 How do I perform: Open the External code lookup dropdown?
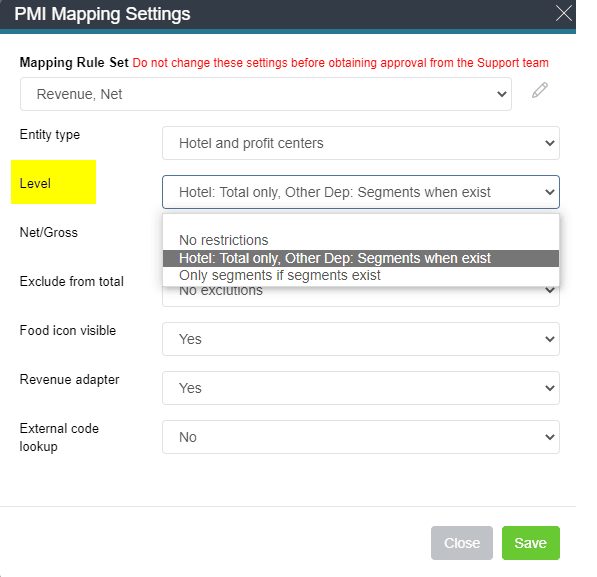point(361,437)
